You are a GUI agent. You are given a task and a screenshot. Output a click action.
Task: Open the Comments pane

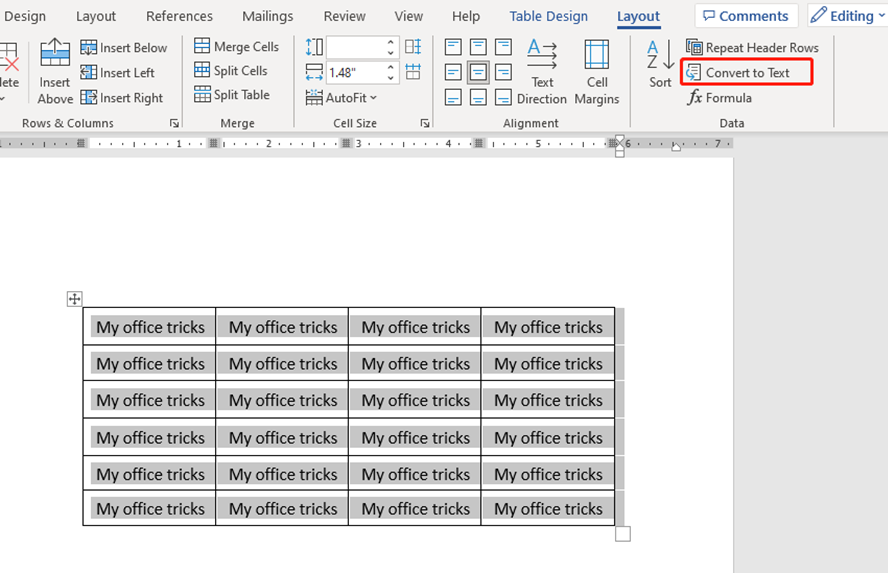[746, 16]
